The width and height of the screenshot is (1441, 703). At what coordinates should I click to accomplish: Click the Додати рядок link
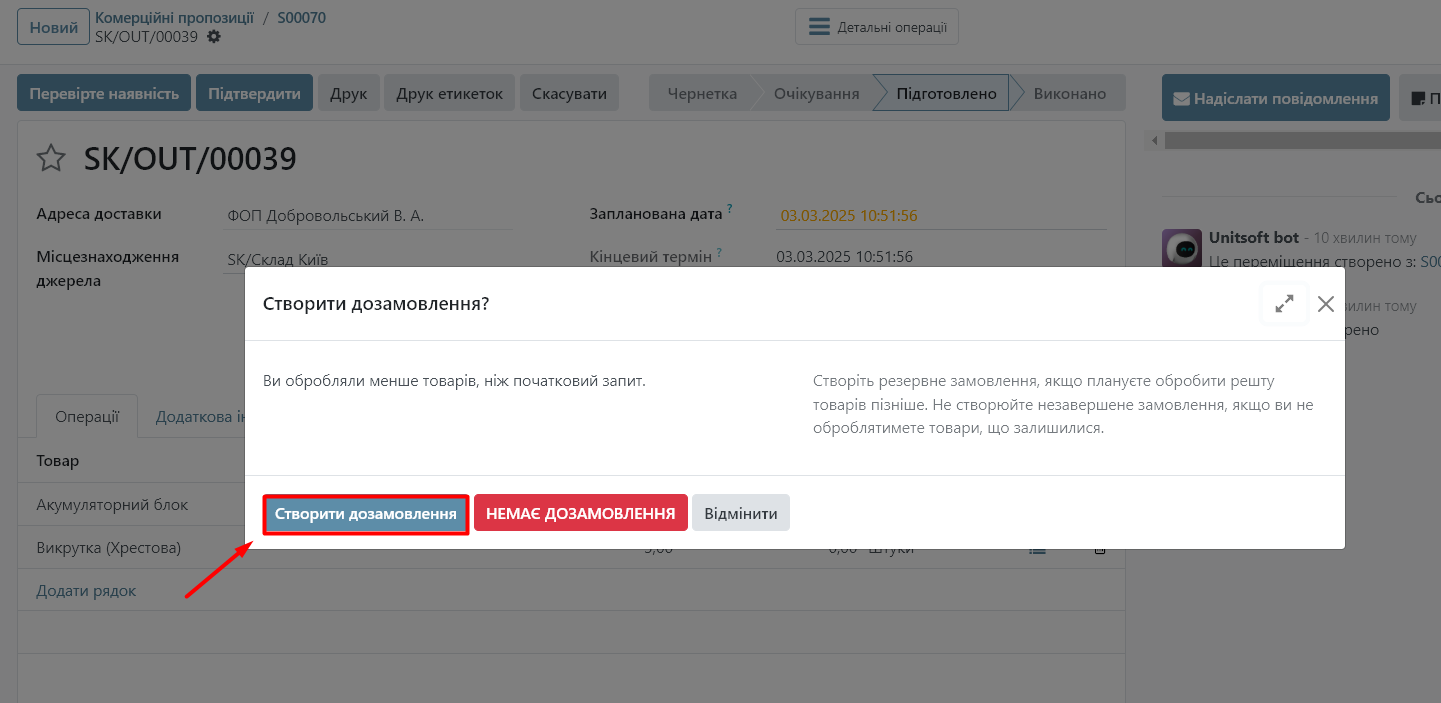tap(86, 591)
